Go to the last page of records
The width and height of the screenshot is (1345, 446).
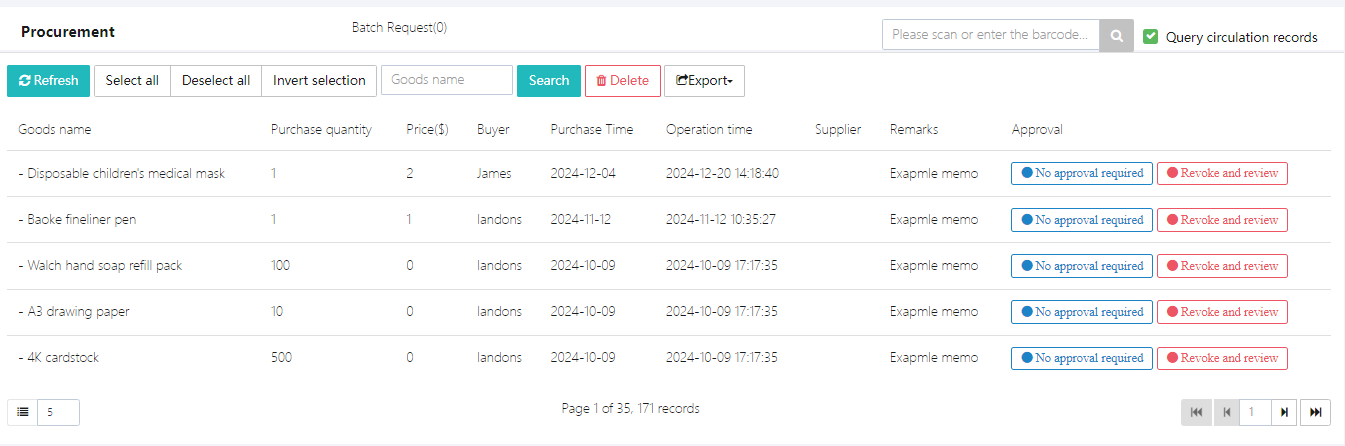tap(1316, 412)
